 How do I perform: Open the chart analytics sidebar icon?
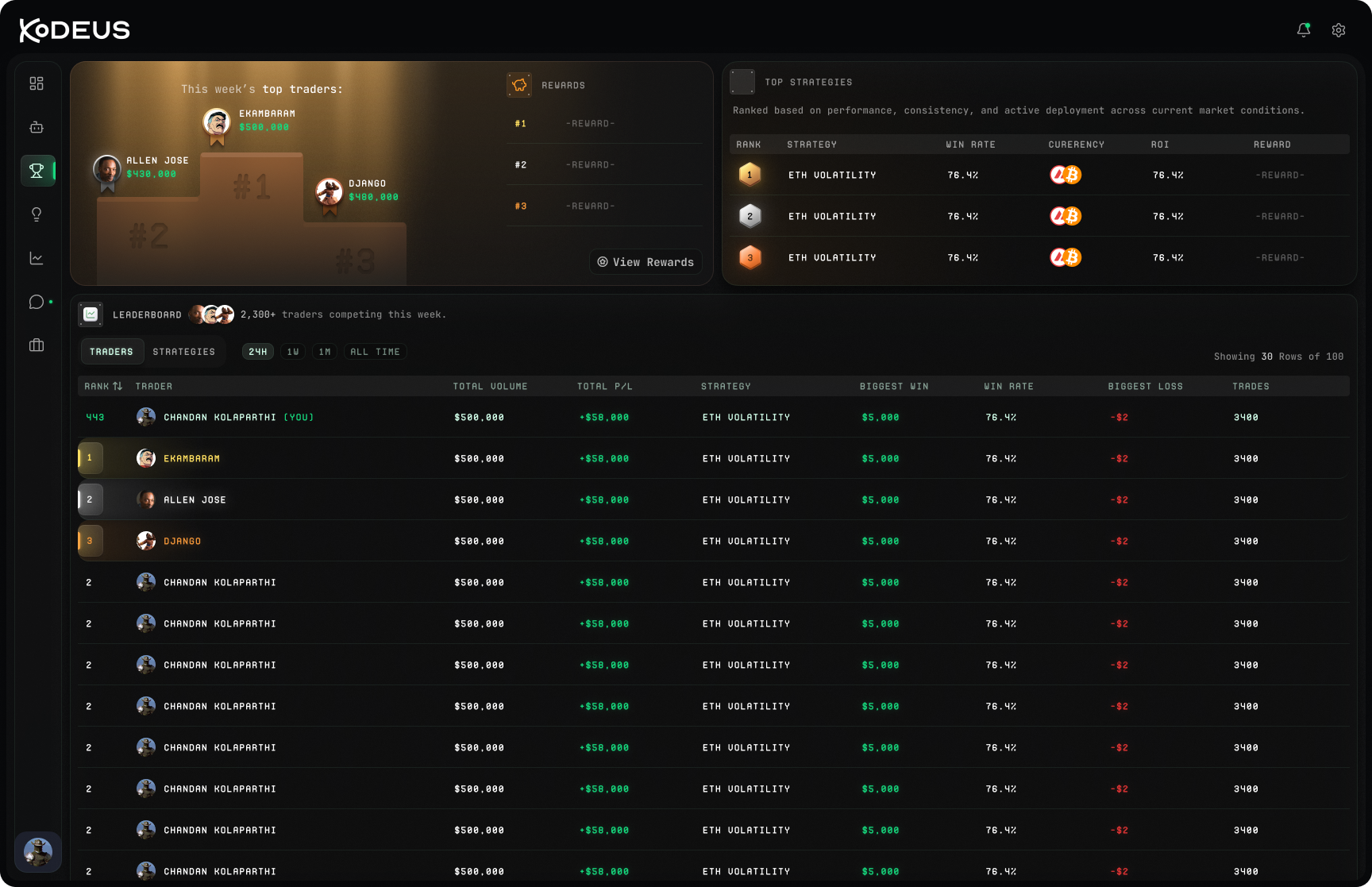pyautogui.click(x=37, y=258)
